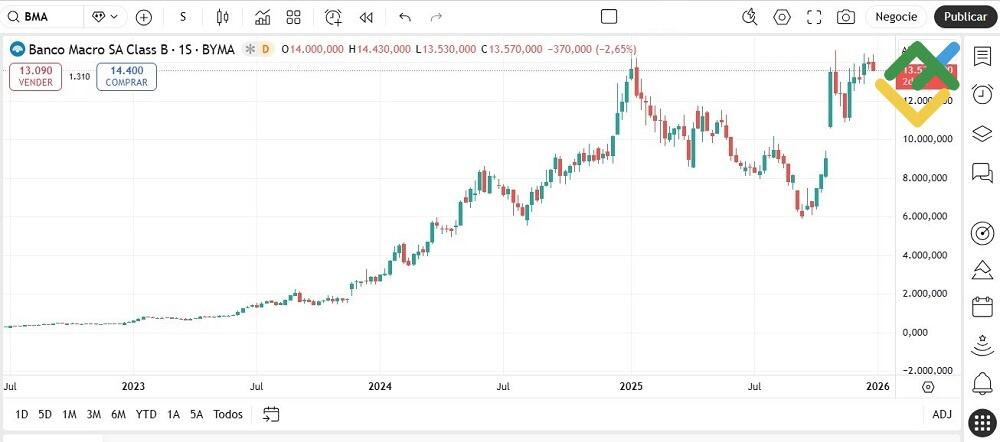
Task: Toggle ADJ adjusted data
Action: 942,415
